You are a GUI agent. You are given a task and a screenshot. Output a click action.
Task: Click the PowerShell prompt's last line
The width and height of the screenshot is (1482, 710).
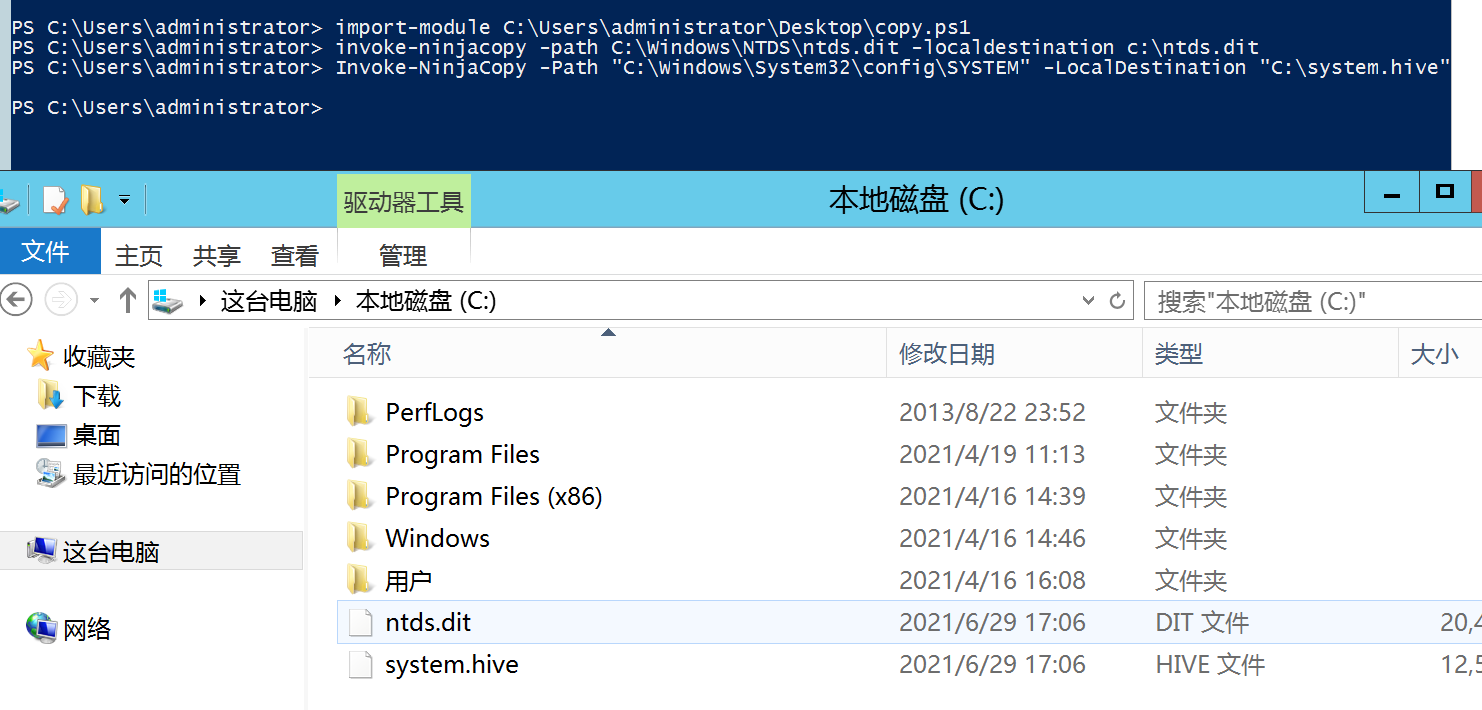(167, 107)
